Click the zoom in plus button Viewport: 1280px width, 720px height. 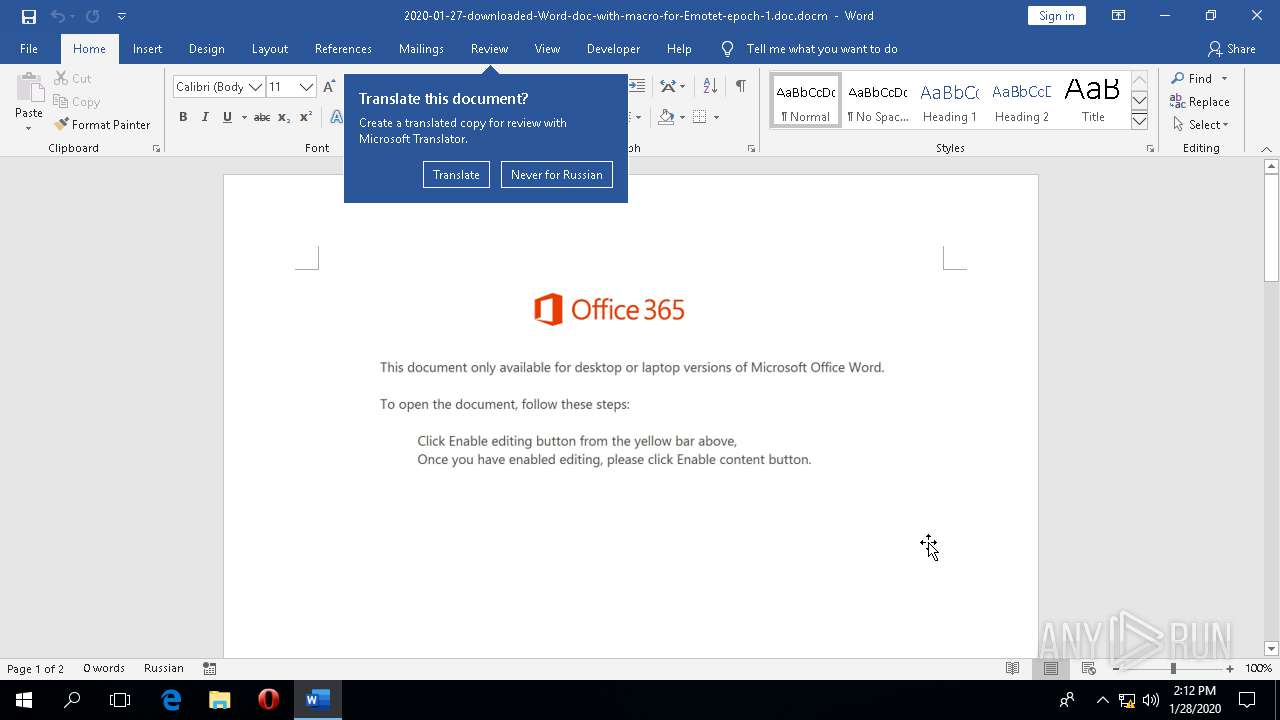tap(1230, 669)
